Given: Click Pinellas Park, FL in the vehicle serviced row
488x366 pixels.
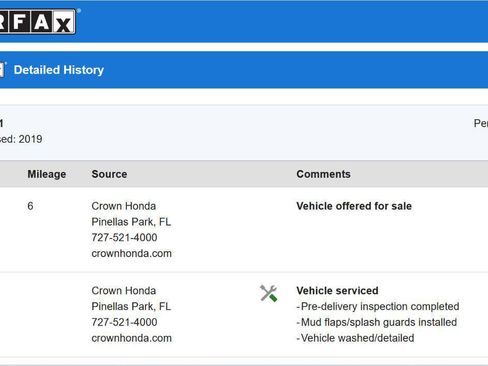Looking at the screenshot, I should [131, 306].
